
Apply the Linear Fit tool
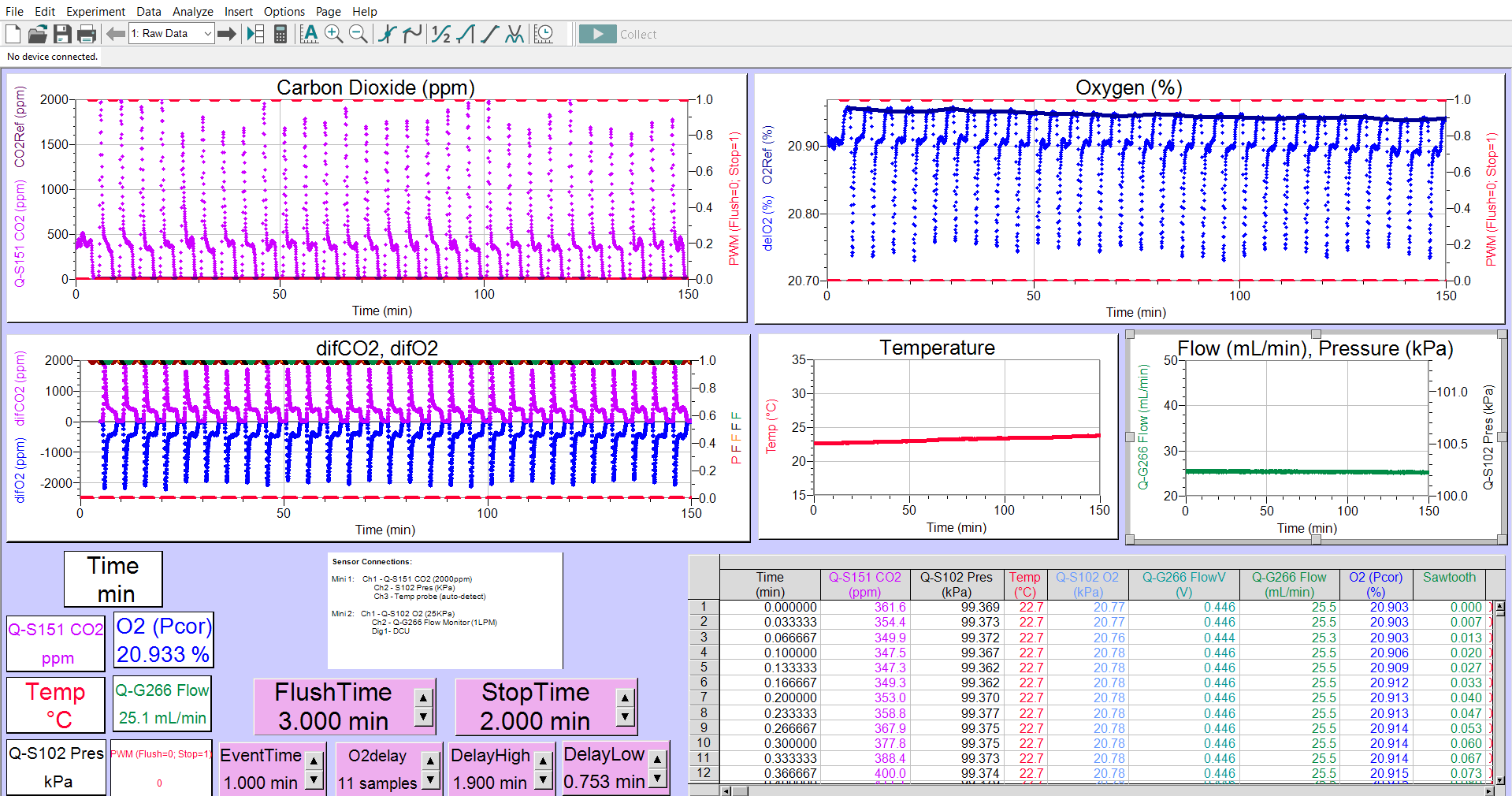(490, 34)
